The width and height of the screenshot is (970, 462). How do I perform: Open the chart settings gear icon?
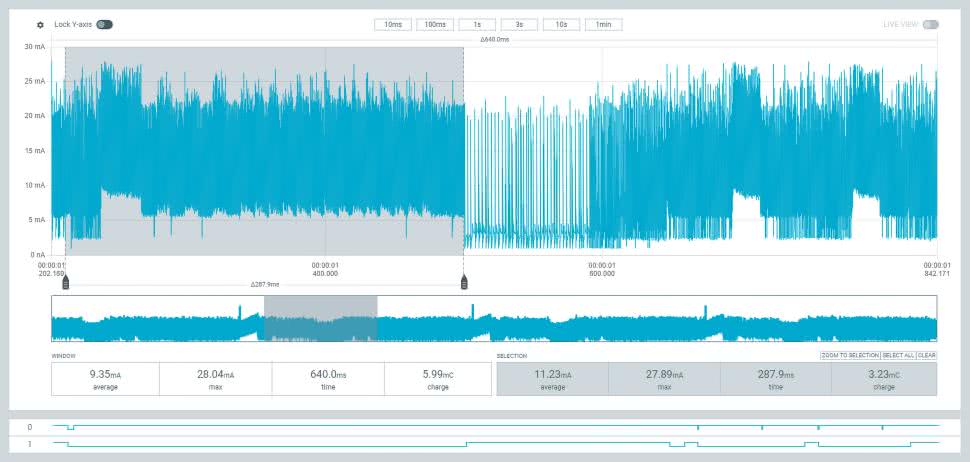pyautogui.click(x=40, y=25)
